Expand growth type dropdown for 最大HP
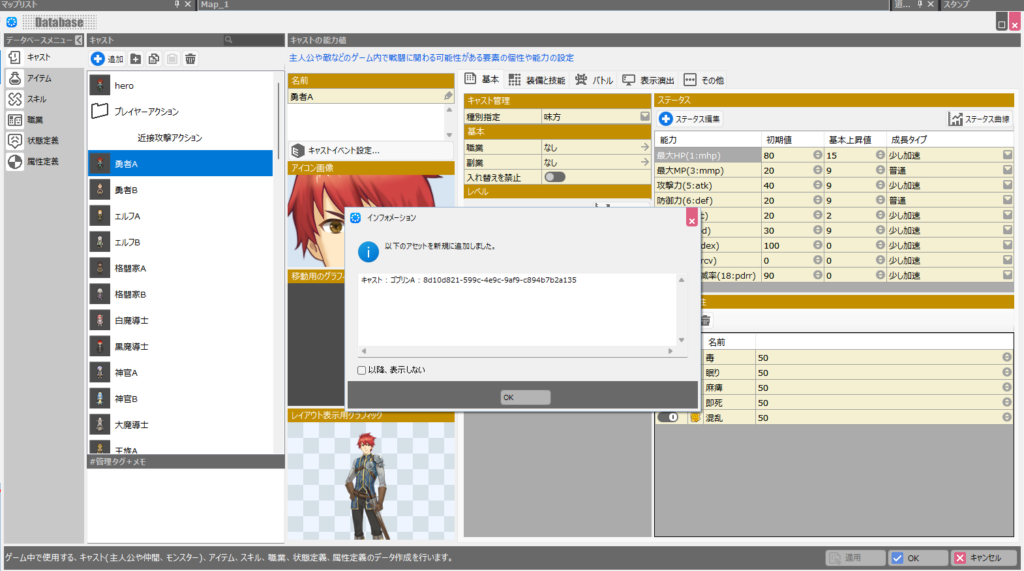Screen dimensions: 1024x571 [1007, 155]
